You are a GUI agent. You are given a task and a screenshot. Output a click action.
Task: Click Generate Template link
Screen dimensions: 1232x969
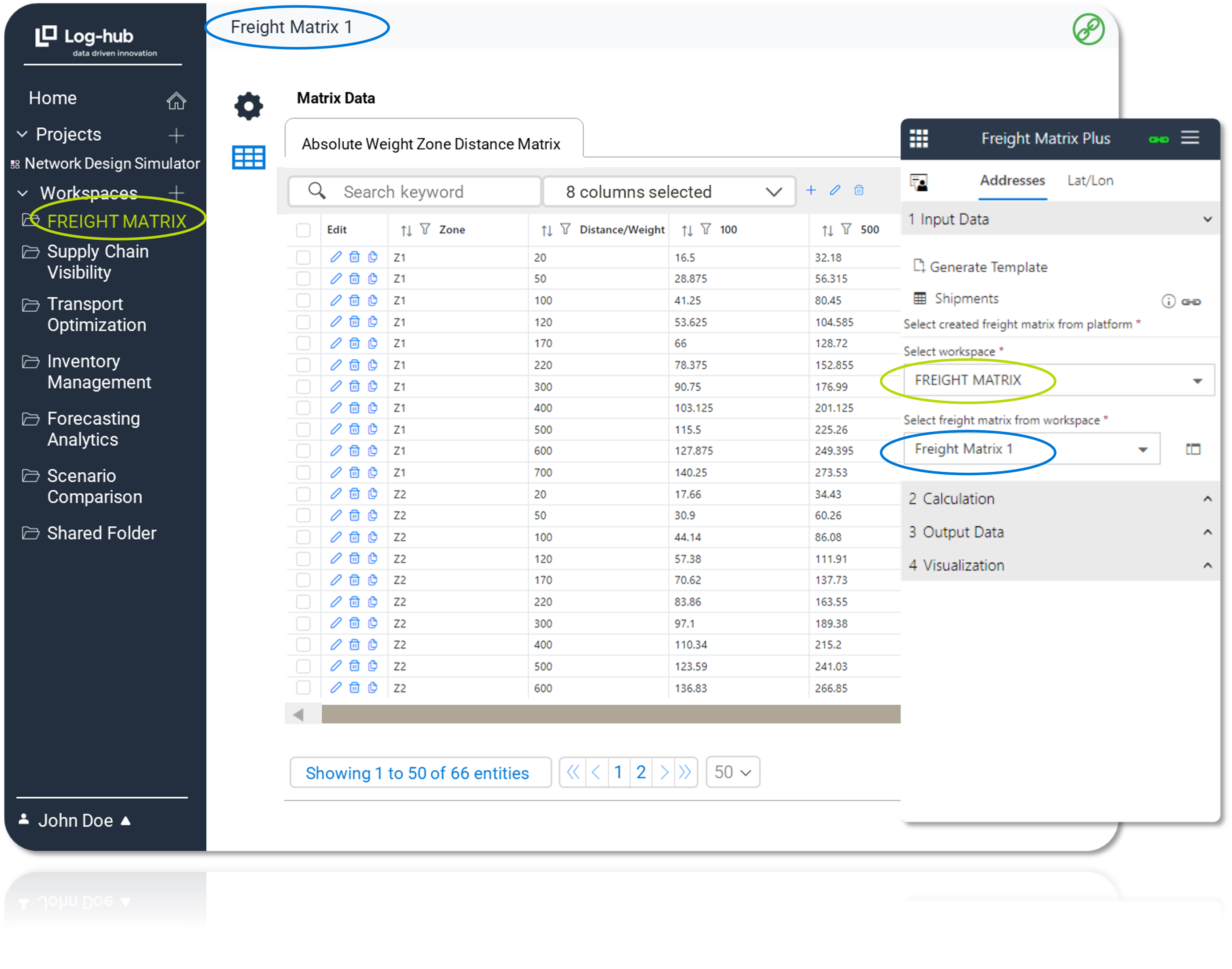coord(988,267)
